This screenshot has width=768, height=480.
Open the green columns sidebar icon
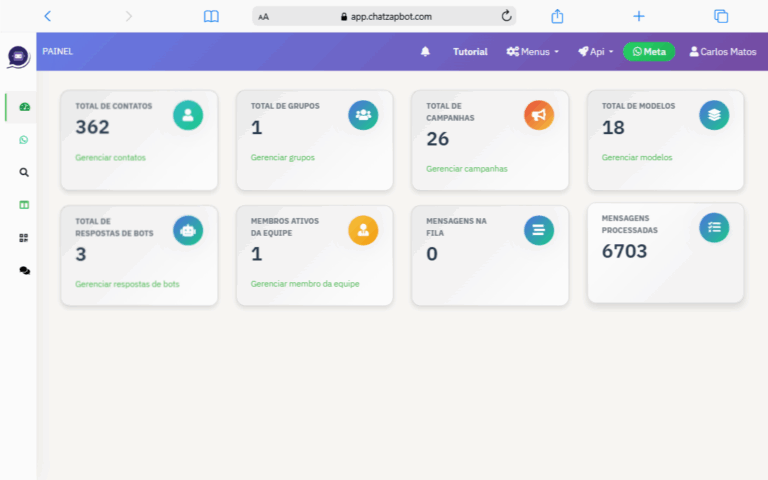[x=24, y=205]
